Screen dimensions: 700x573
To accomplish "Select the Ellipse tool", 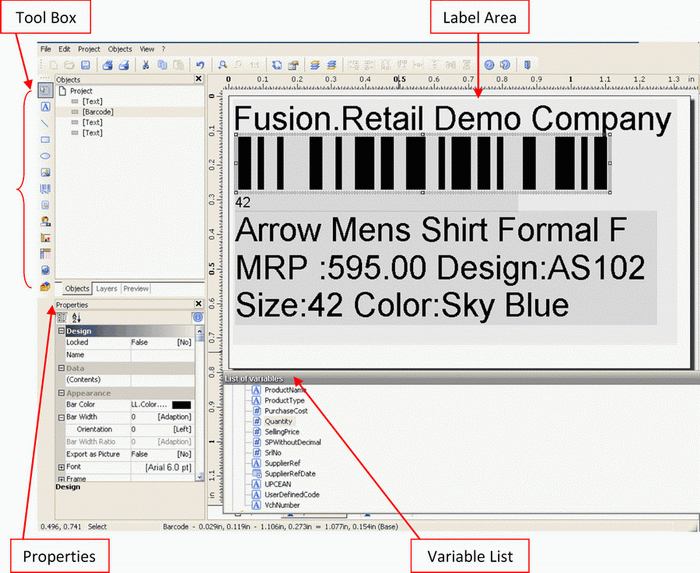I will [x=46, y=156].
